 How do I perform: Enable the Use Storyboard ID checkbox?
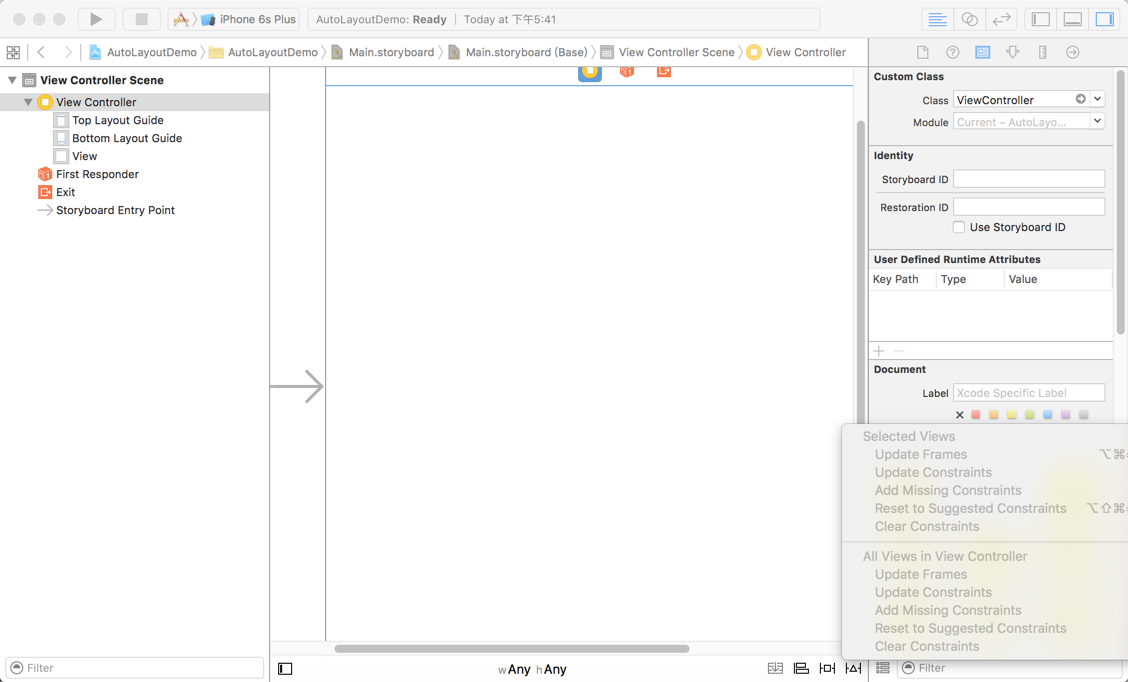point(959,227)
